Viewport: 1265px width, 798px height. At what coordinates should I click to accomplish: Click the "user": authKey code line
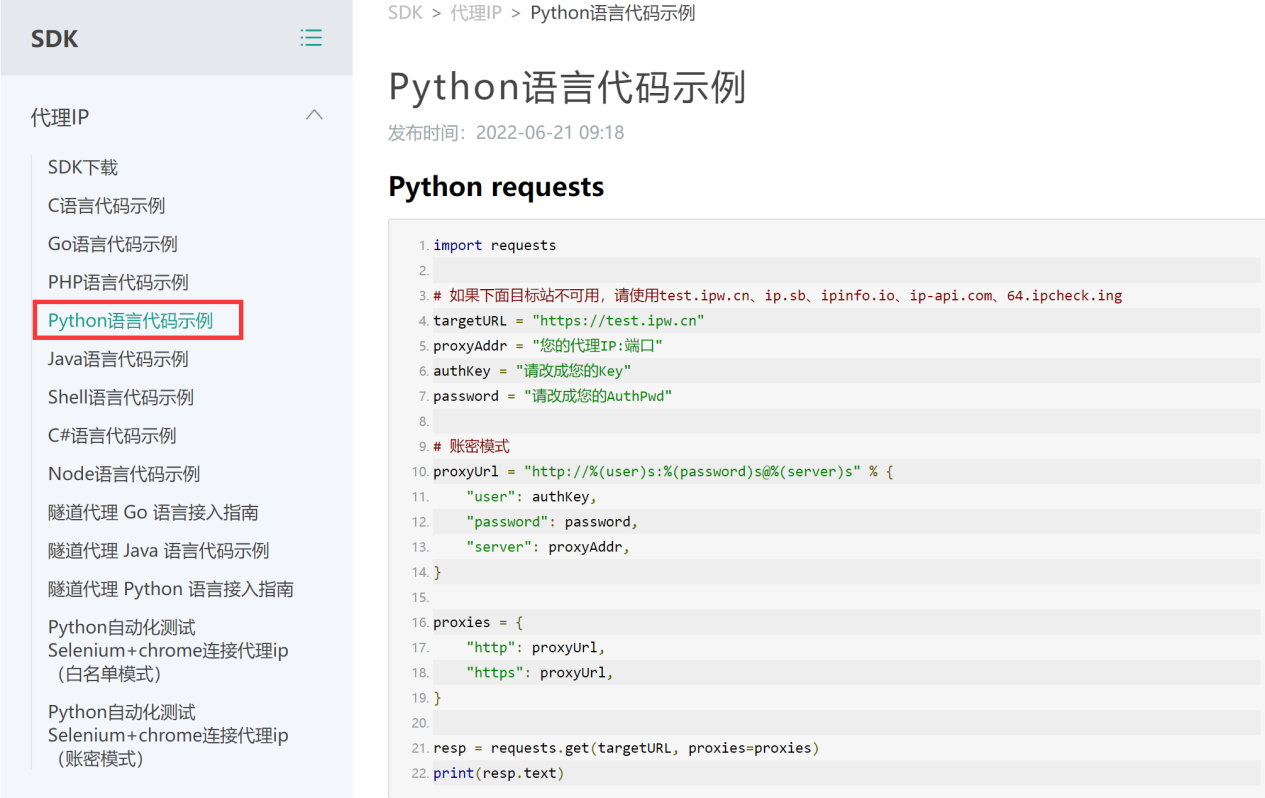[531, 496]
